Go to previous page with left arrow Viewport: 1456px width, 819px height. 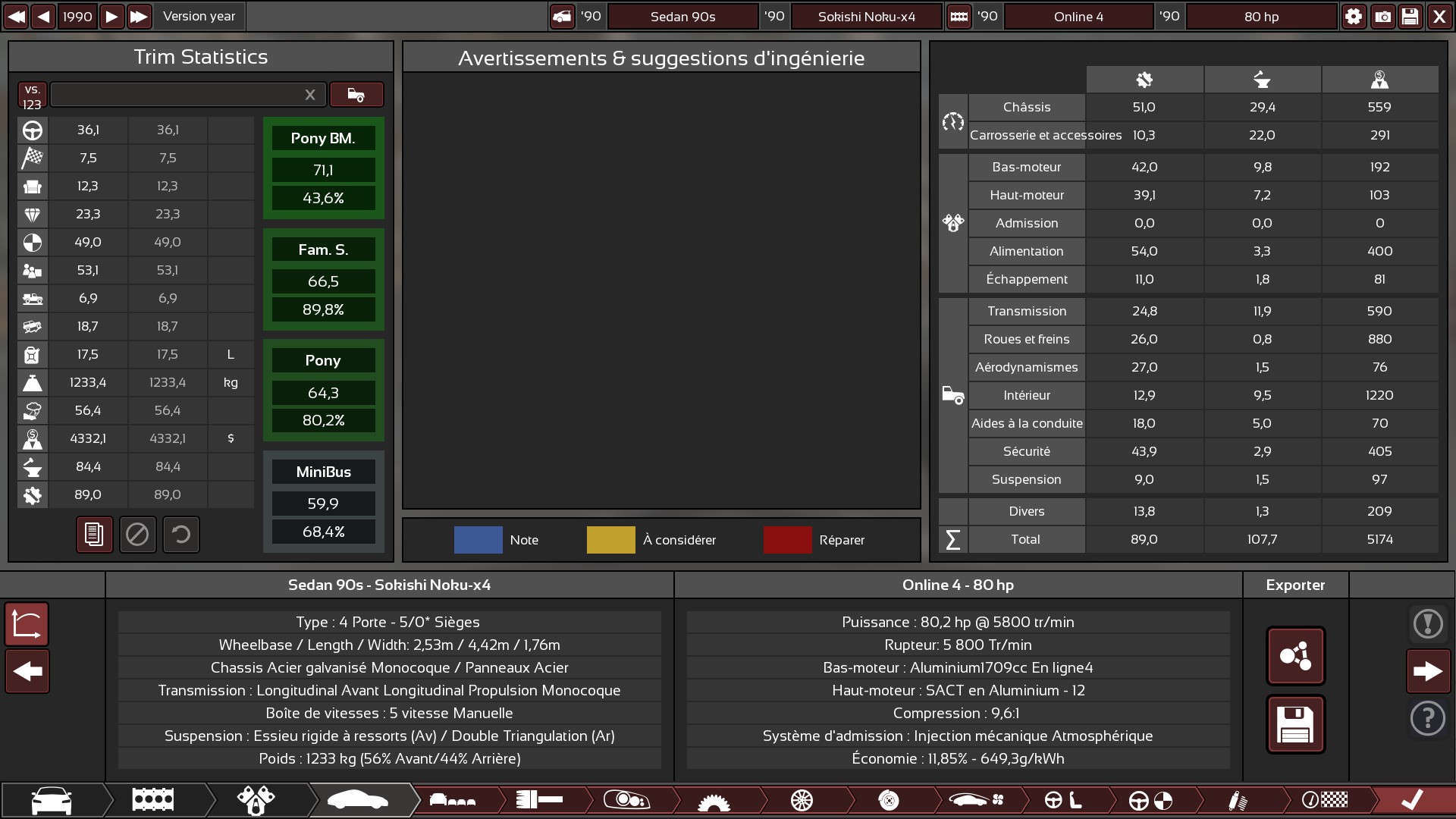(27, 671)
